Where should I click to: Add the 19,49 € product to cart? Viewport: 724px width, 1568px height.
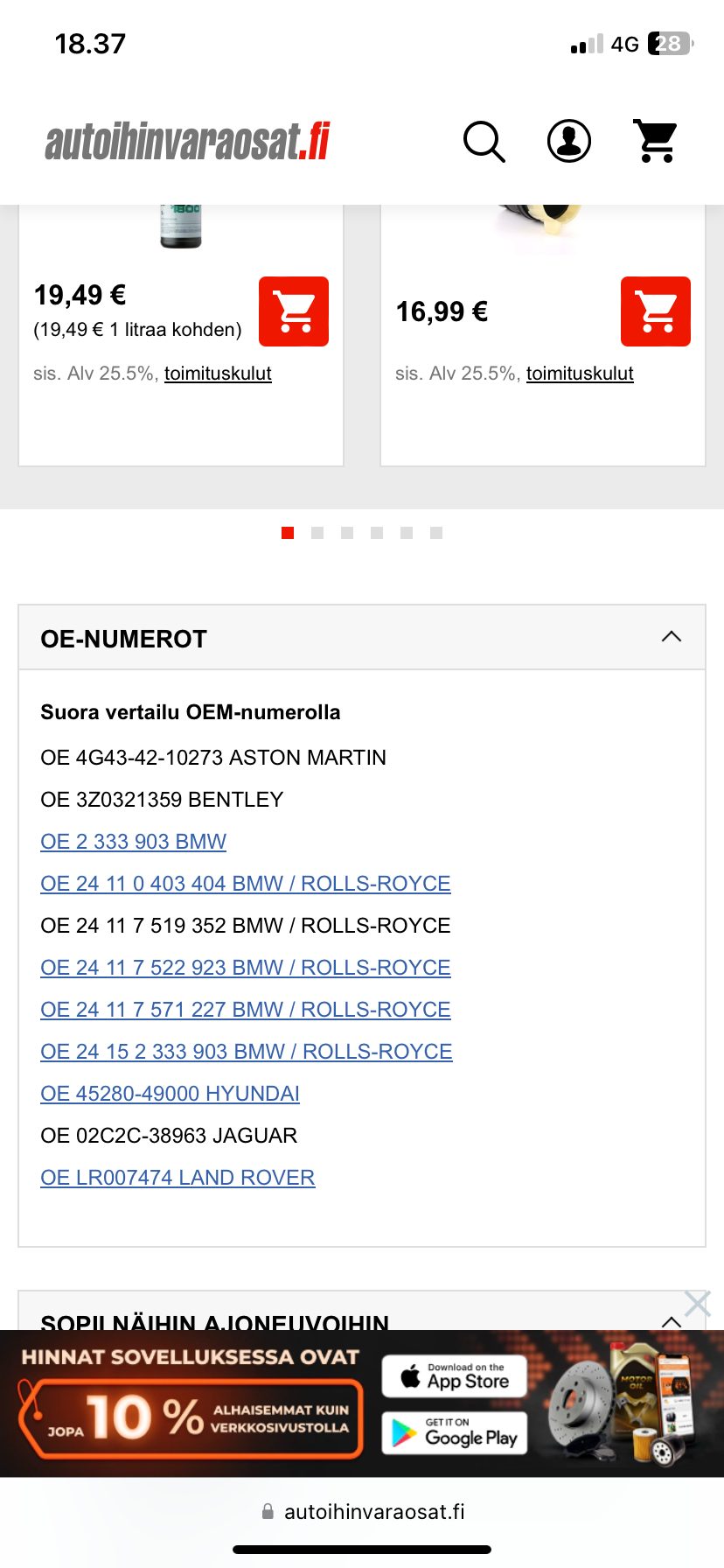click(x=294, y=311)
